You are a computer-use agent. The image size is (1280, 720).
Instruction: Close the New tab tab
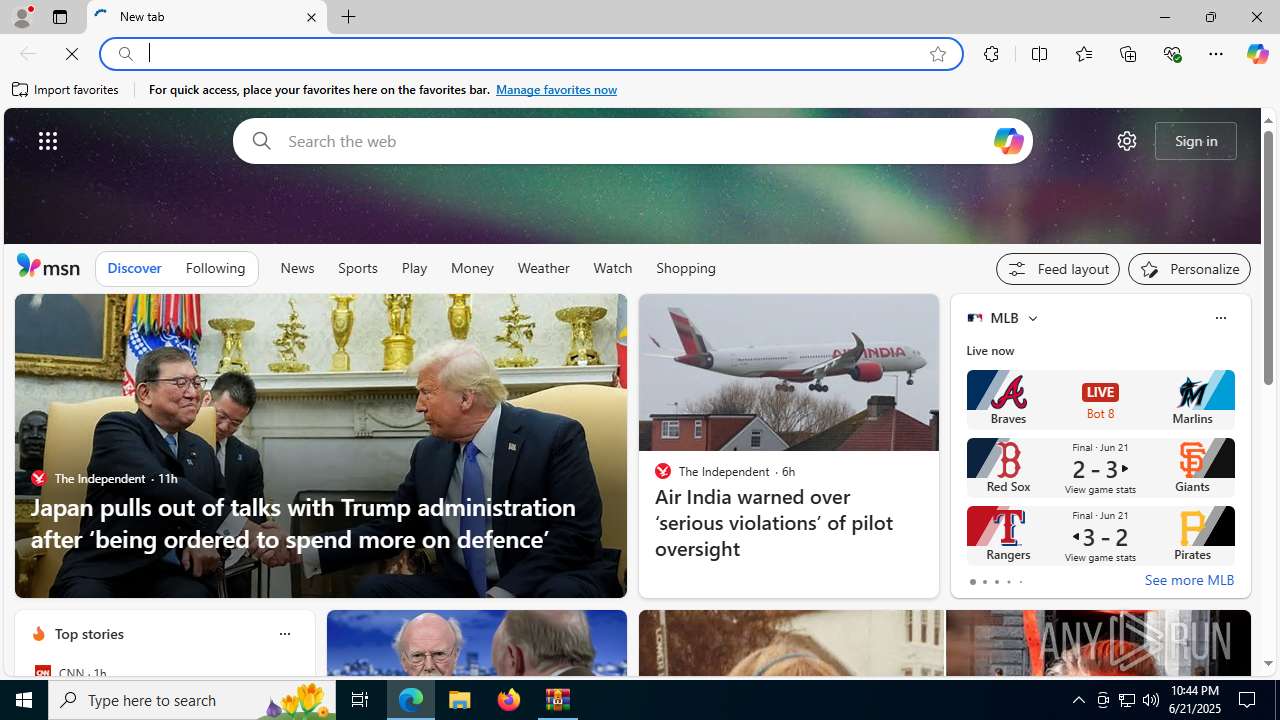311,17
